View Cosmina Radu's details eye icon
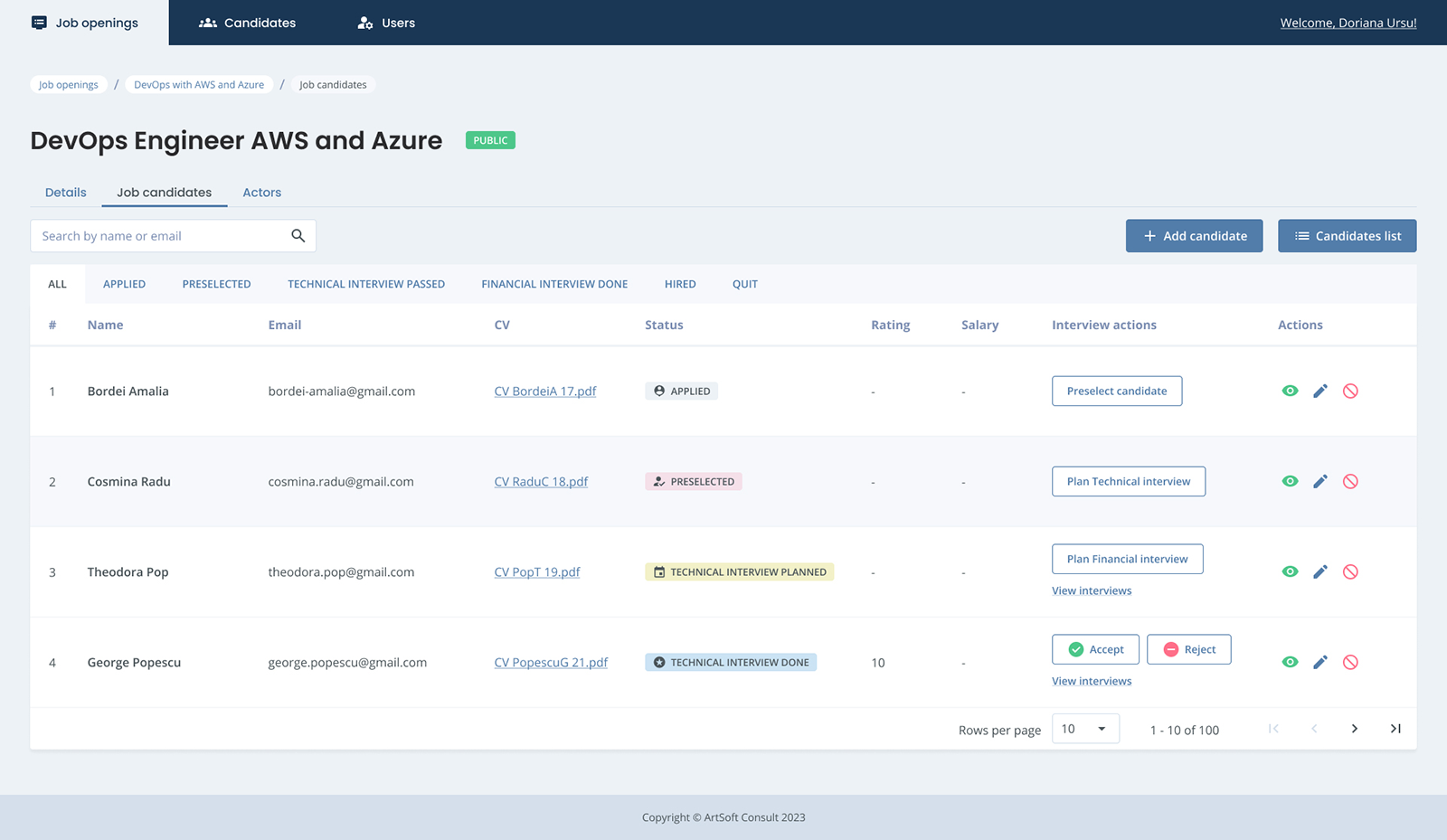 pos(1290,481)
